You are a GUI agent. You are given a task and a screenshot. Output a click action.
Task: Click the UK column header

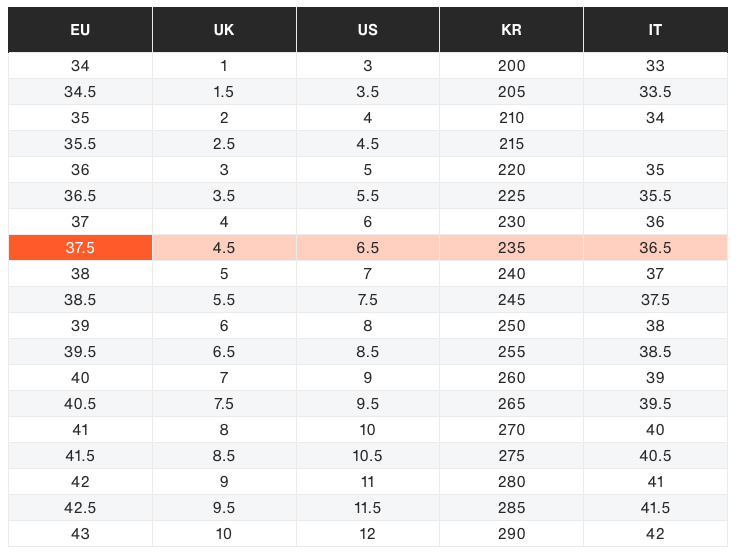[224, 30]
